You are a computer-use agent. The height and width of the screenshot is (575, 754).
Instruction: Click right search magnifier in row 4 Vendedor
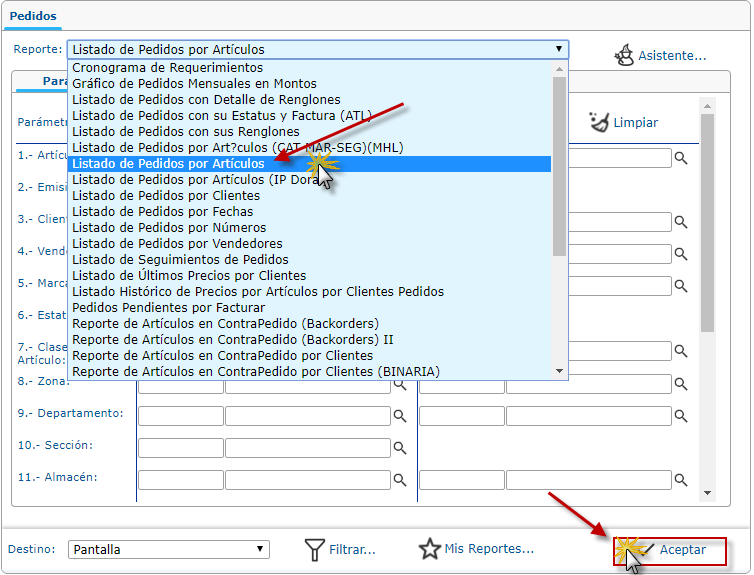point(680,253)
